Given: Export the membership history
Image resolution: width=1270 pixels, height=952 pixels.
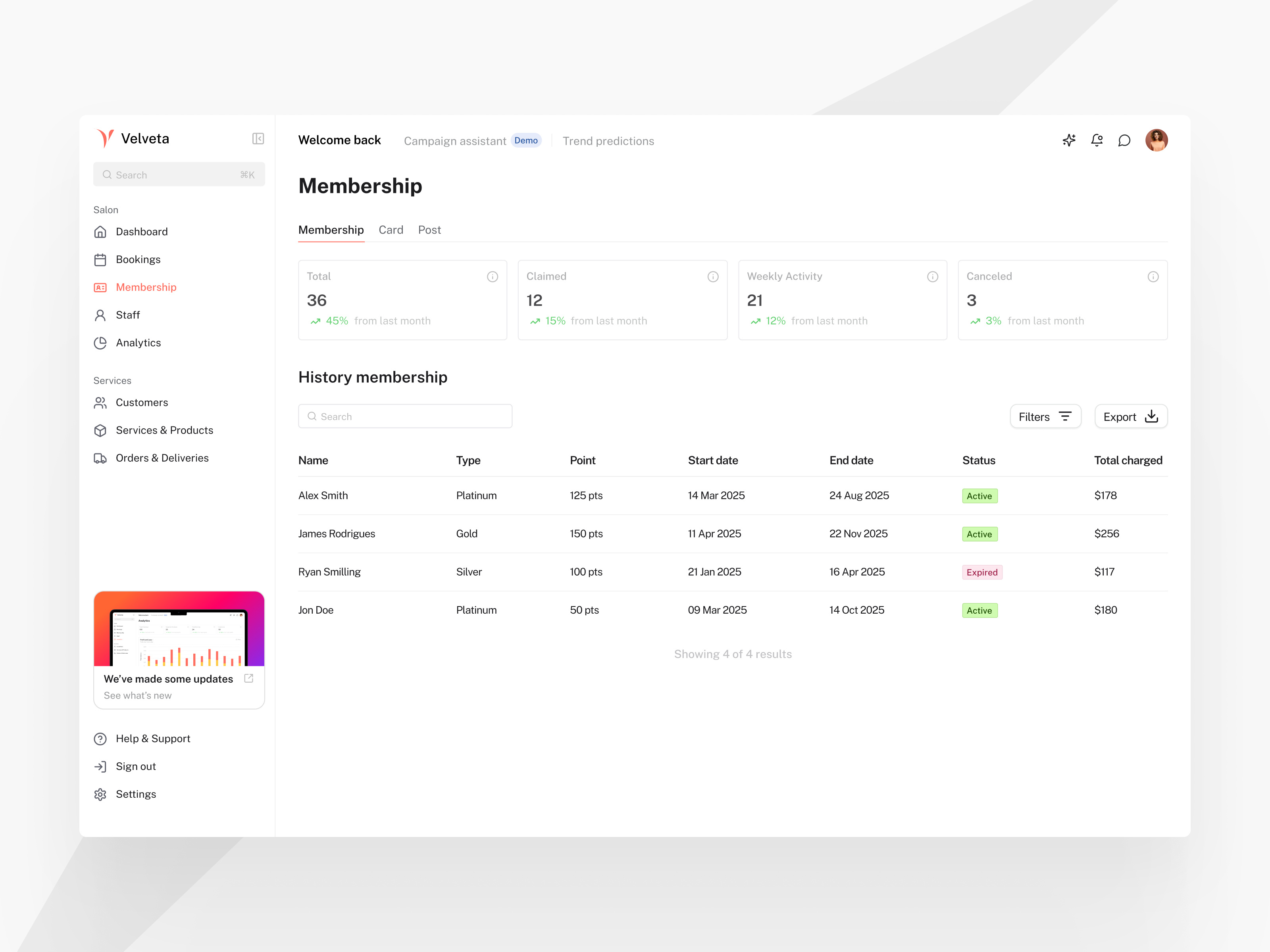Looking at the screenshot, I should 1131,416.
